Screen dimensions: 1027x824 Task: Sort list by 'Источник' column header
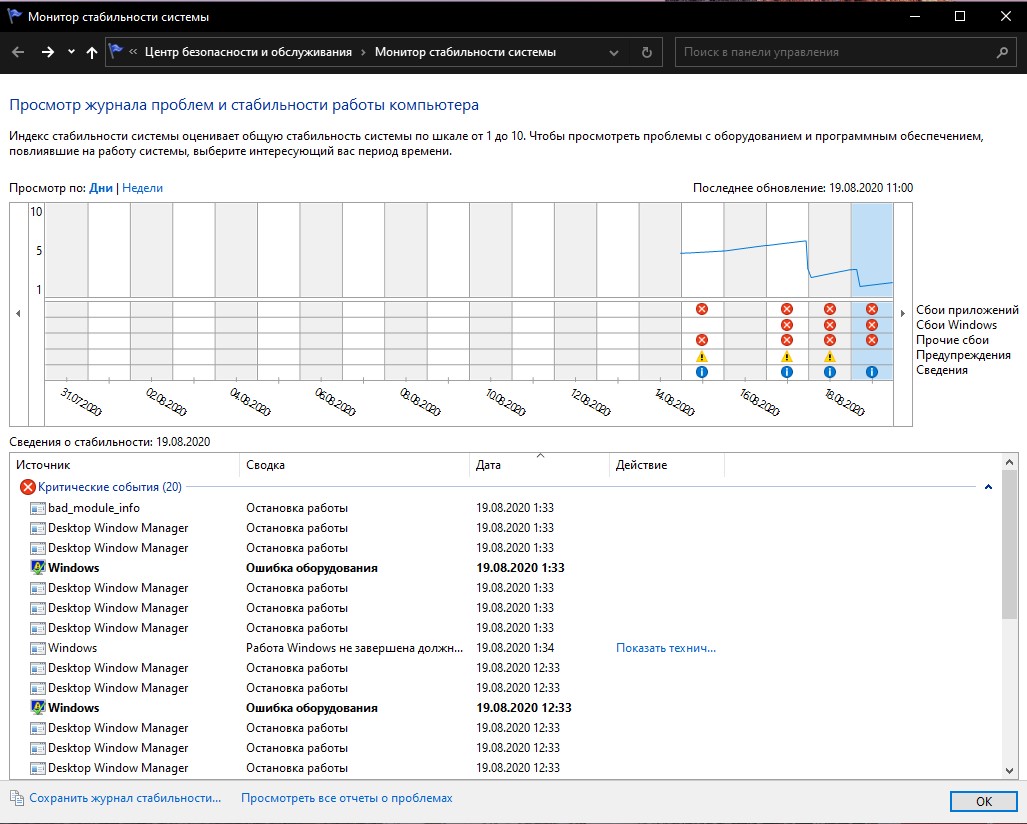(125, 465)
